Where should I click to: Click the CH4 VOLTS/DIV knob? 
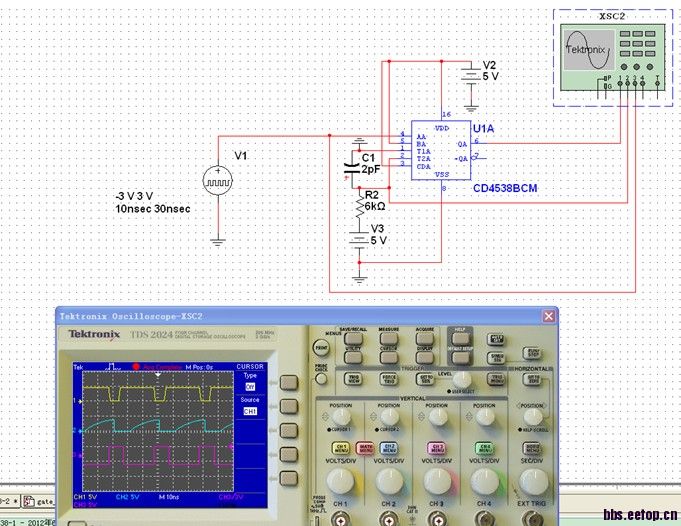pos(485,481)
